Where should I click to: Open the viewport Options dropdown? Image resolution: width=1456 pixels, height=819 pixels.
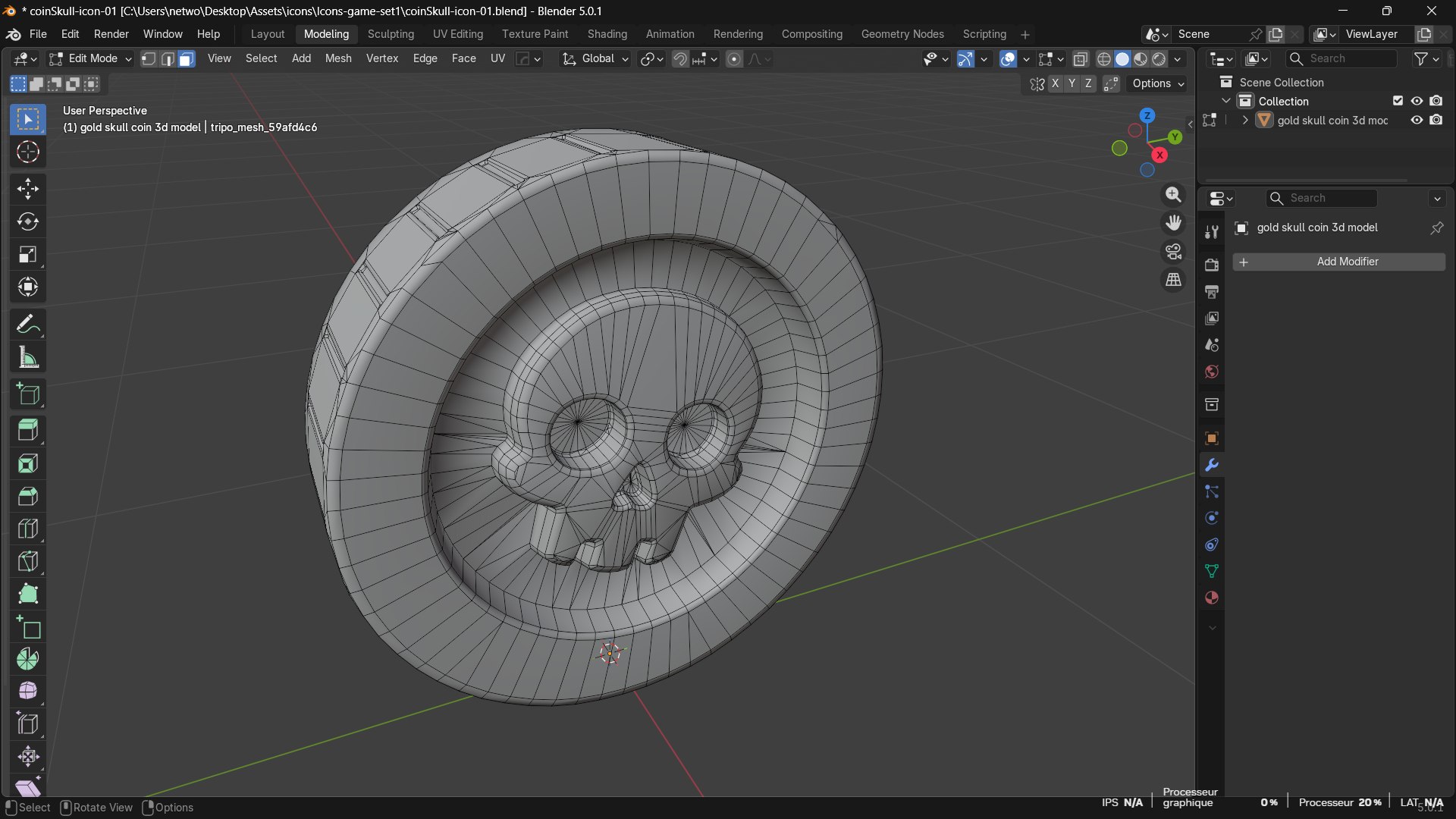1158,83
